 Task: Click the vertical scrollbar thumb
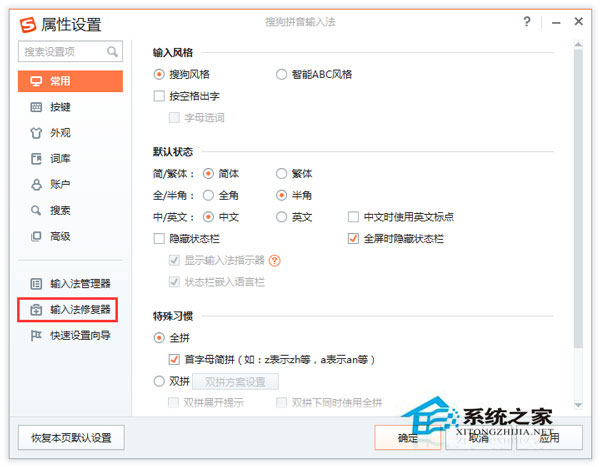[x=578, y=198]
